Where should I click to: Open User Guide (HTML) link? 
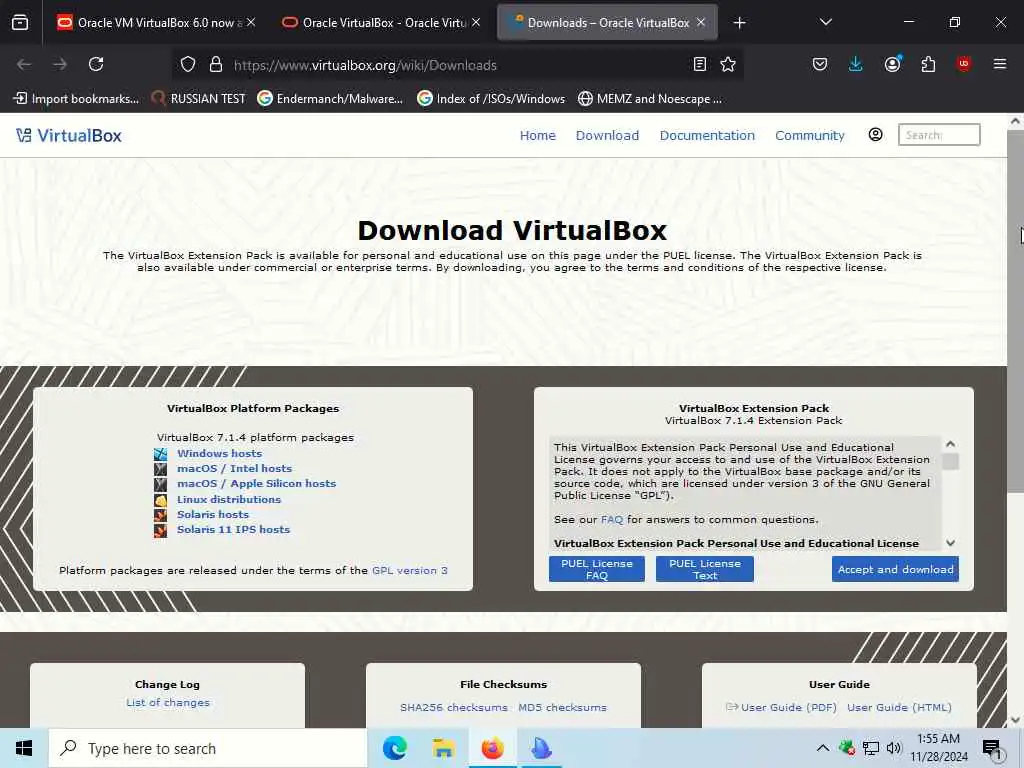pos(899,707)
